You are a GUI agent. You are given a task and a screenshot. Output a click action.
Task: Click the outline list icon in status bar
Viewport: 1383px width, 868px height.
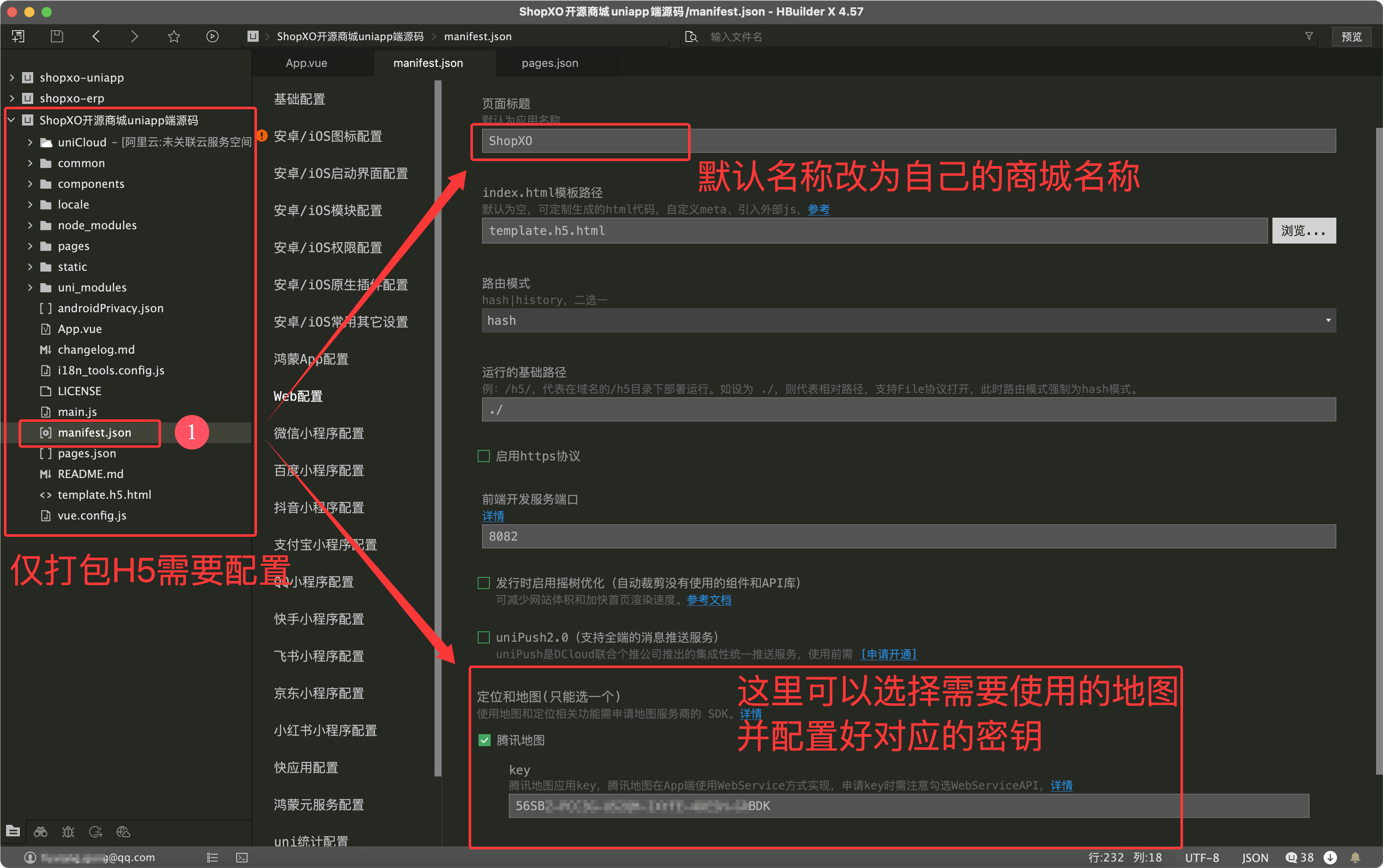[x=213, y=857]
